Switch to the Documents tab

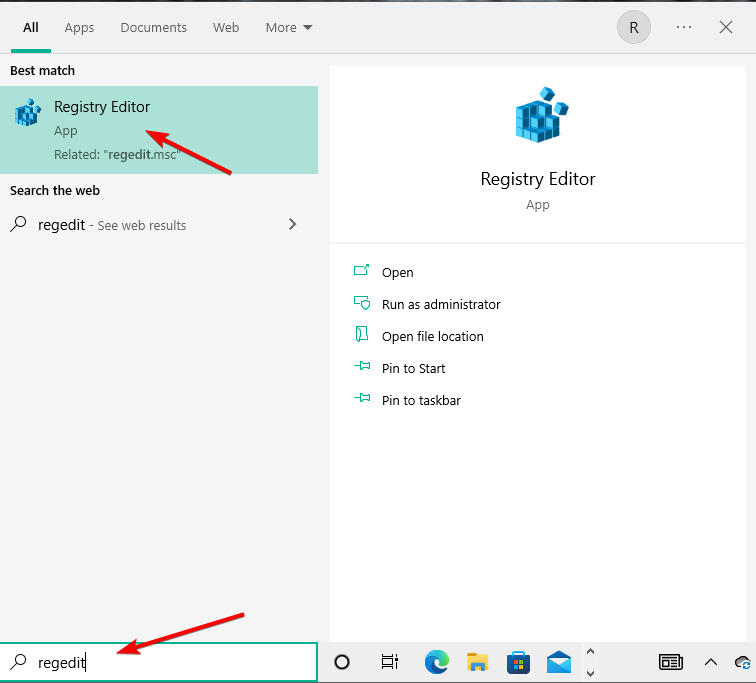coord(153,27)
